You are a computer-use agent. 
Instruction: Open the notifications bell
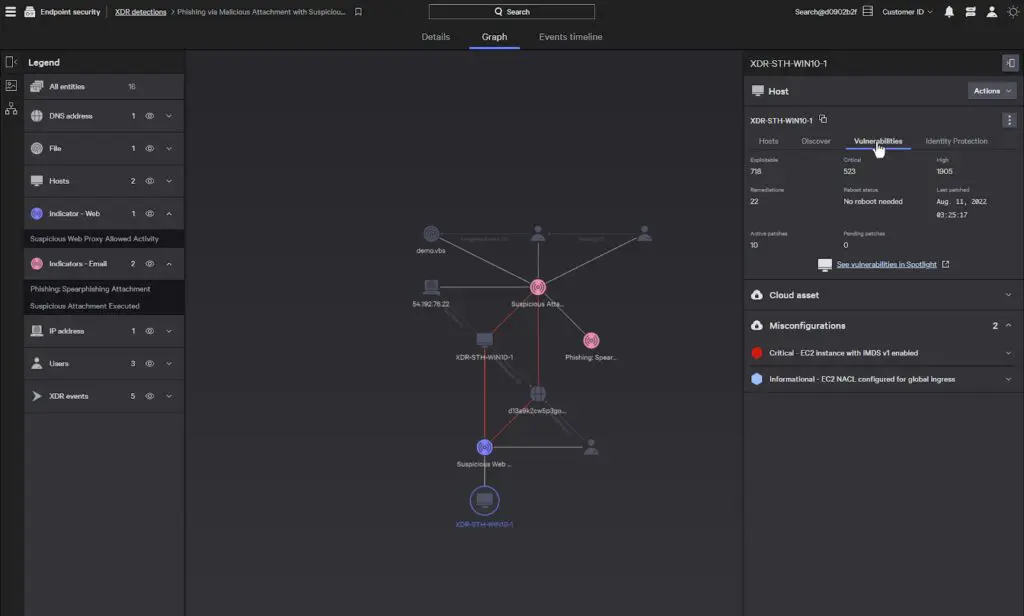tap(949, 12)
